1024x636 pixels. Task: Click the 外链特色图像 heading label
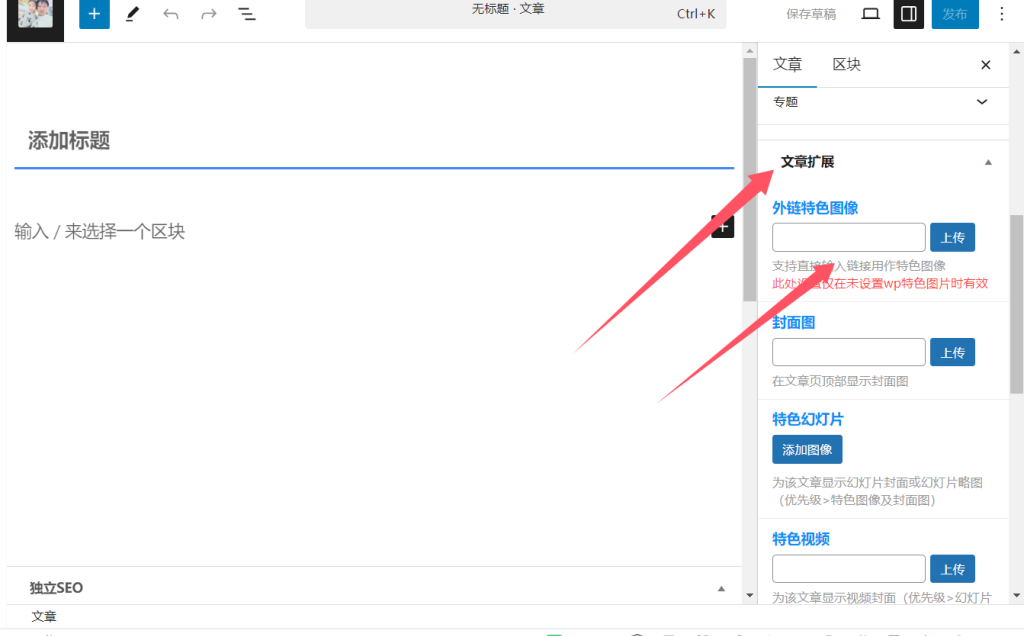pyautogui.click(x=815, y=208)
